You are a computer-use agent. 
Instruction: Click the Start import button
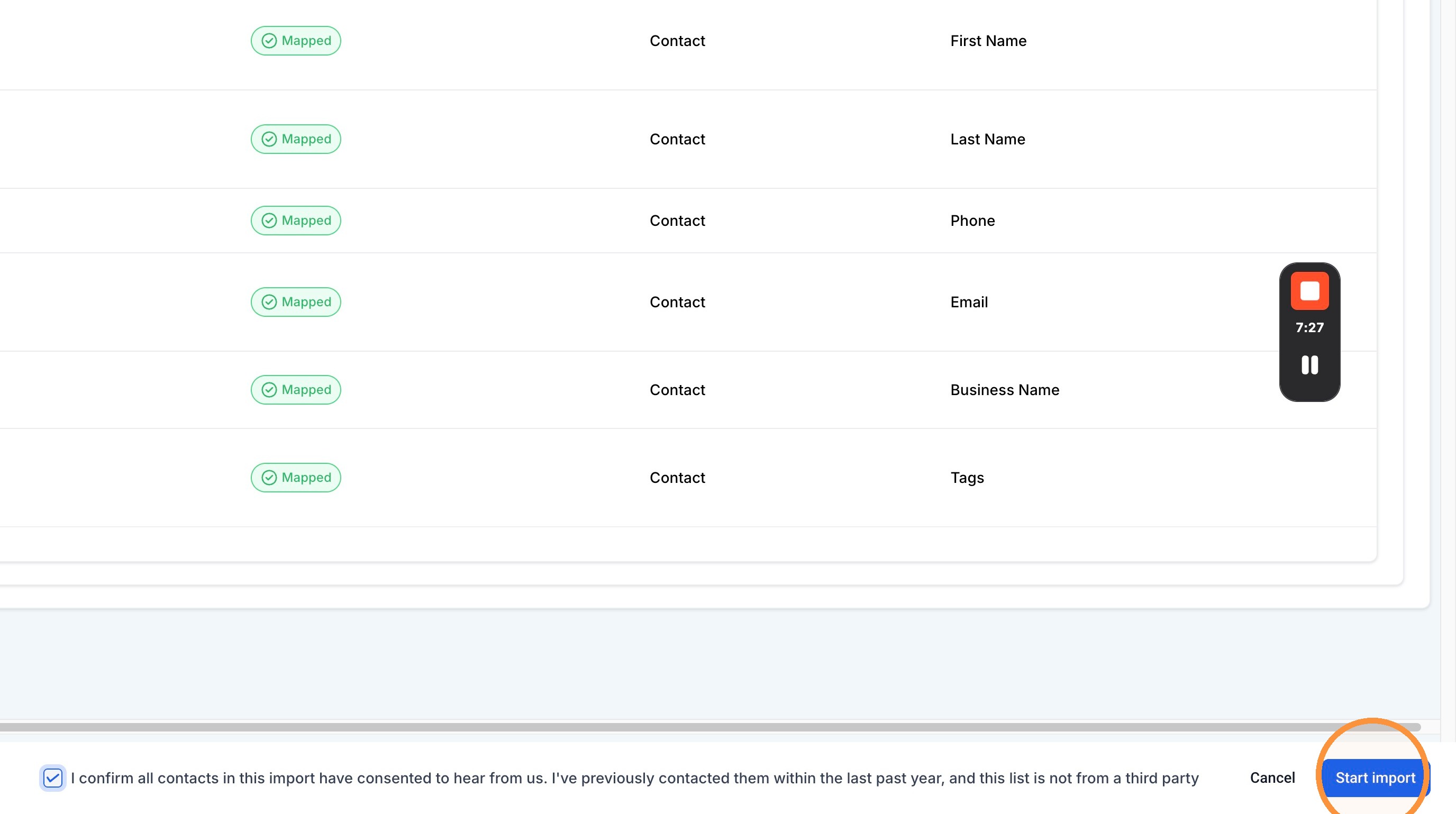coord(1375,778)
